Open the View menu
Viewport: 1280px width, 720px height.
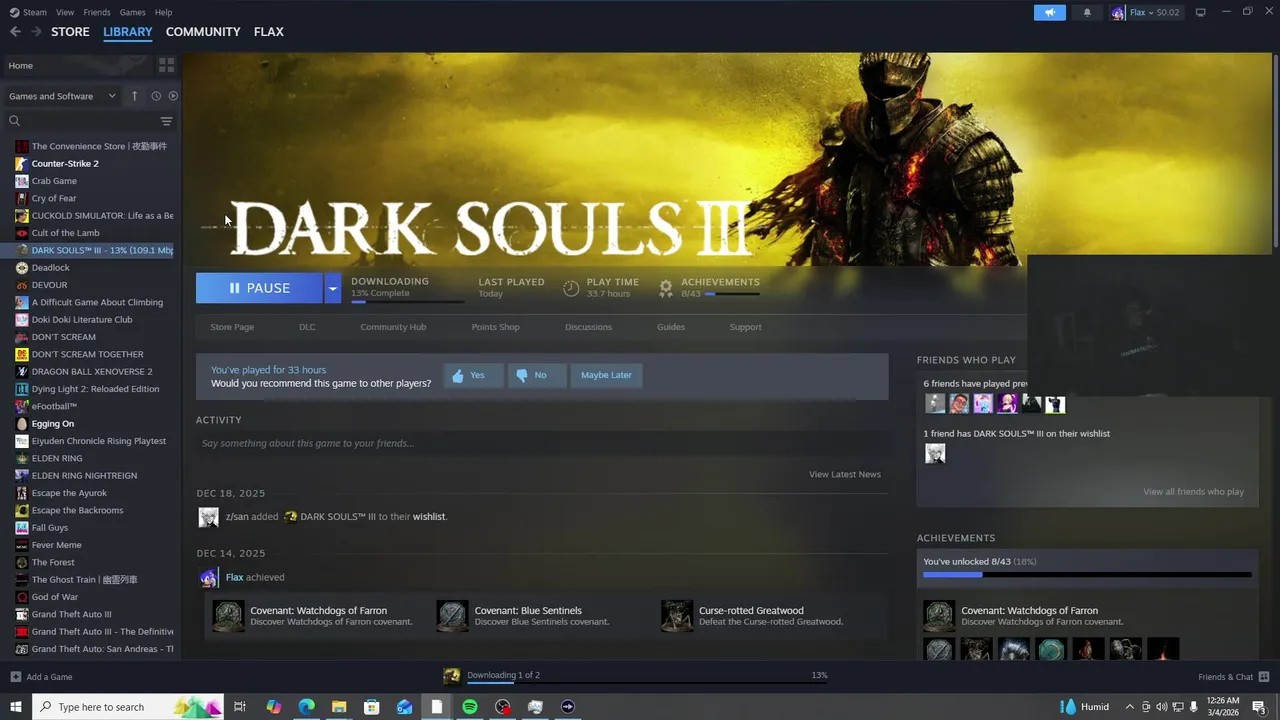[x=65, y=12]
